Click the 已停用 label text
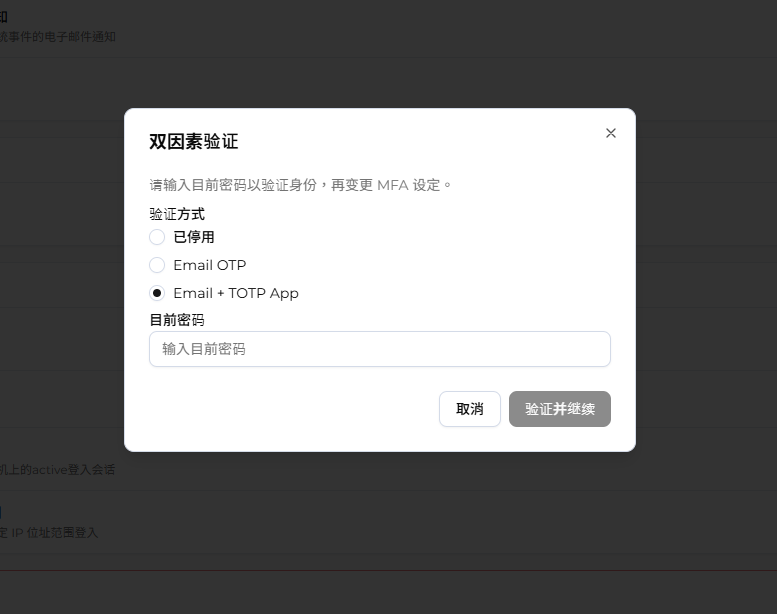 pyautogui.click(x=194, y=237)
